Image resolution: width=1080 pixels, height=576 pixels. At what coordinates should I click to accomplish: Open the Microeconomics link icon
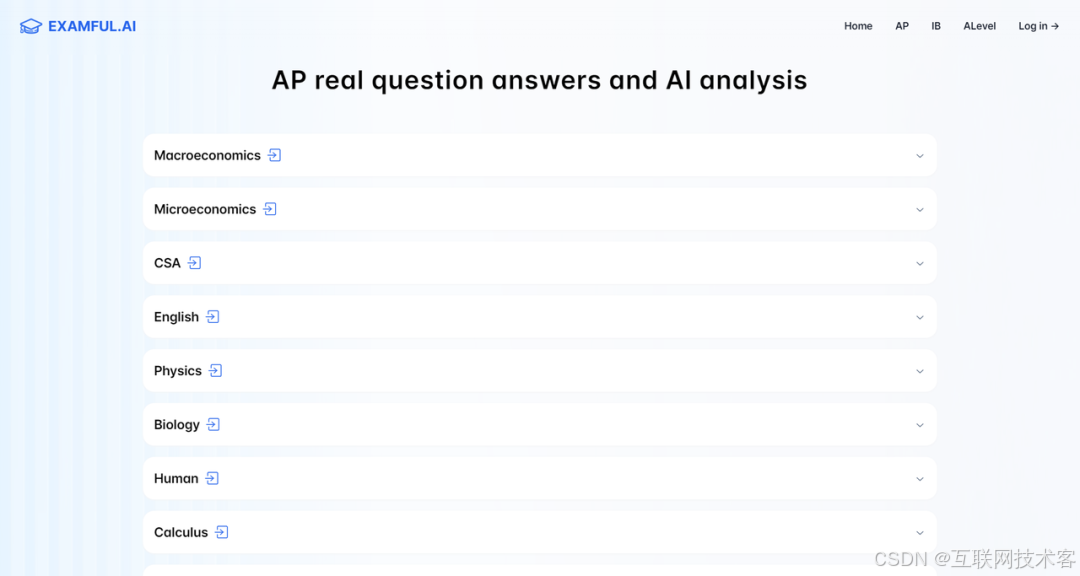pyautogui.click(x=270, y=209)
